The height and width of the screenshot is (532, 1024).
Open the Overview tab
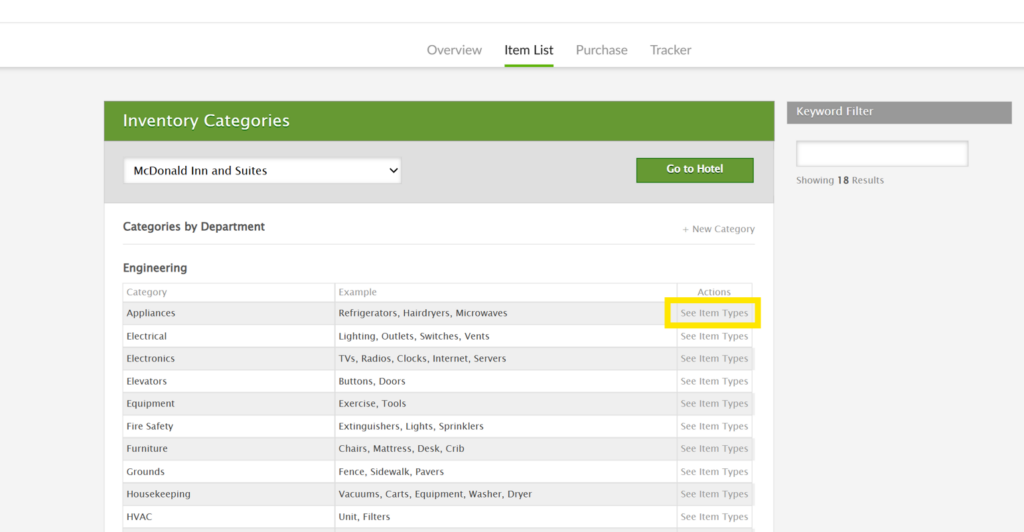coord(454,50)
